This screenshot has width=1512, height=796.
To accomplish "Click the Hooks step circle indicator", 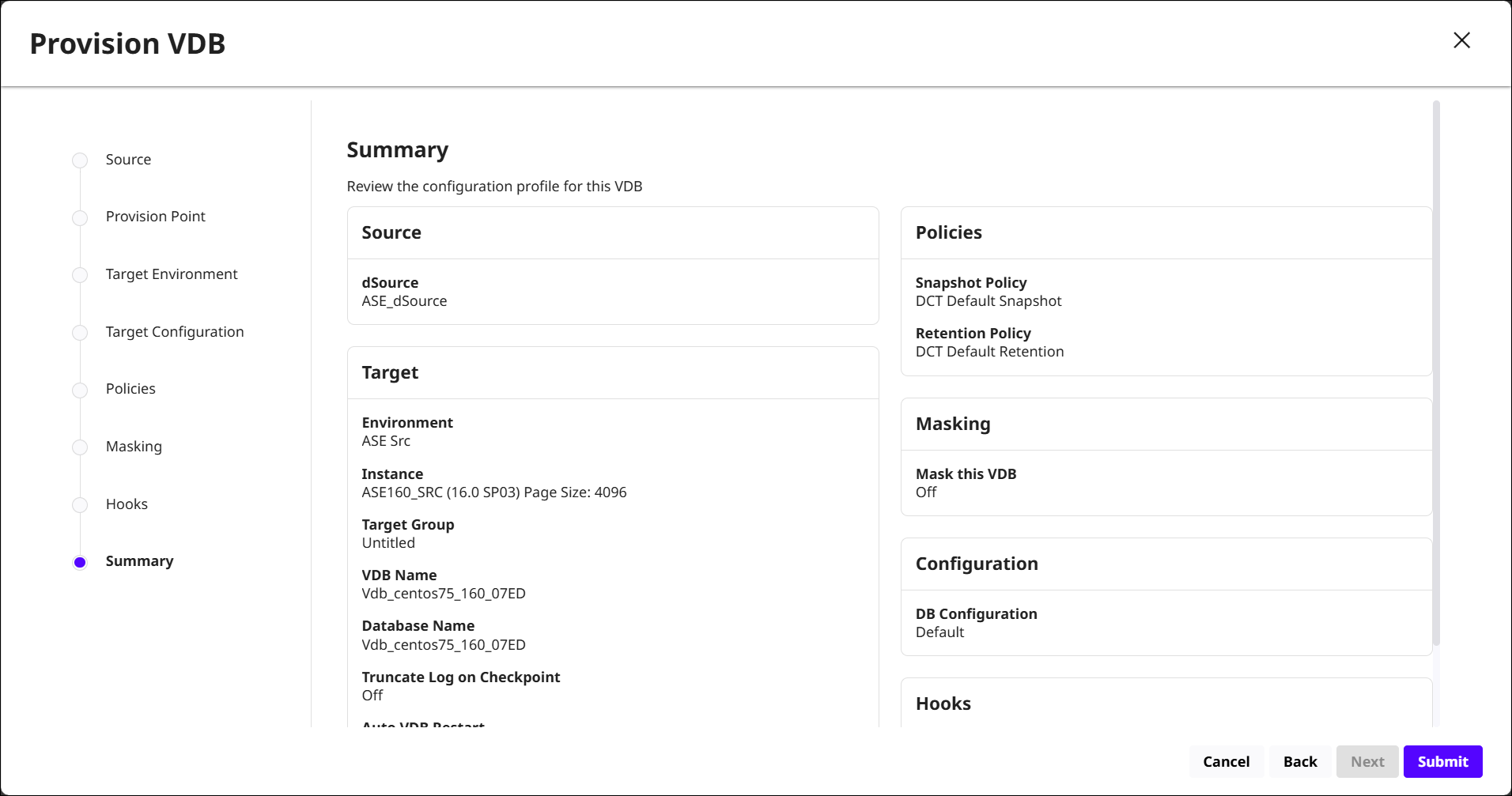I will point(80,505).
